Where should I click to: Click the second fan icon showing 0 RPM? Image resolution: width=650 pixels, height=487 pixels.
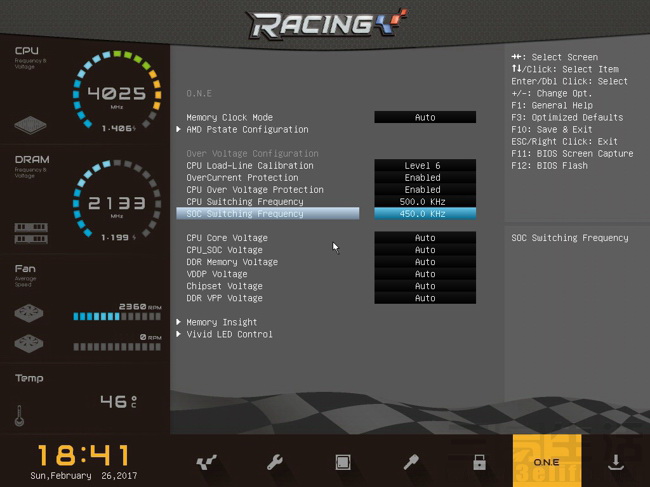click(29, 344)
